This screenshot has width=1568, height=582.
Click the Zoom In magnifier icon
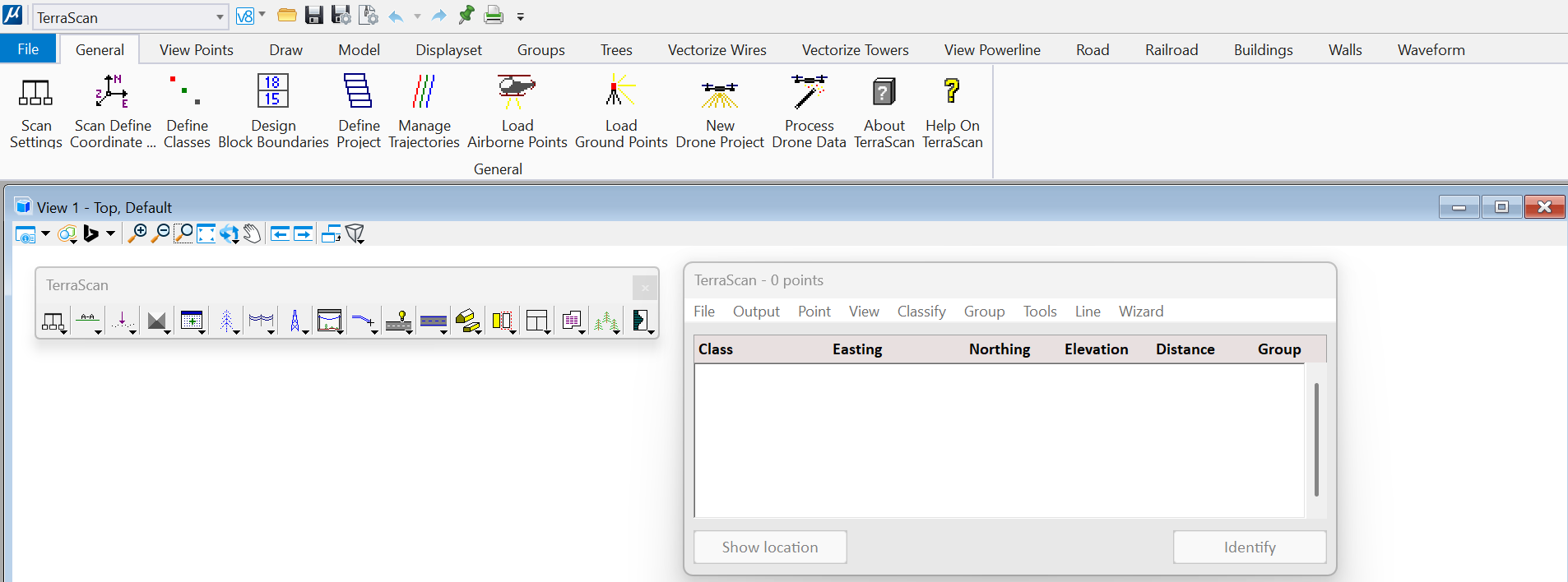point(137,234)
